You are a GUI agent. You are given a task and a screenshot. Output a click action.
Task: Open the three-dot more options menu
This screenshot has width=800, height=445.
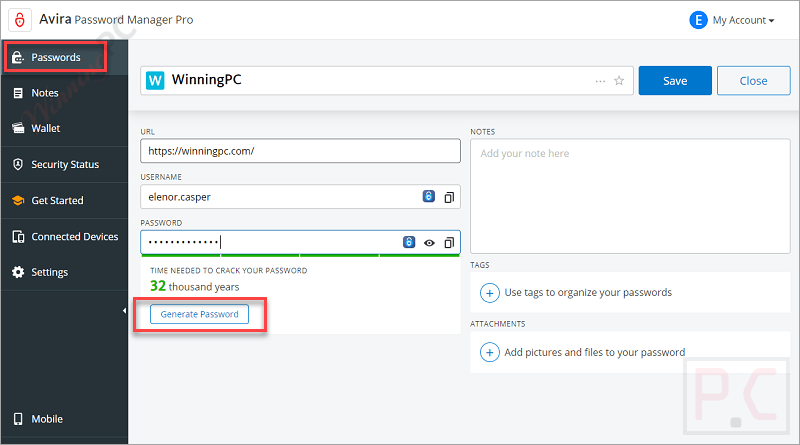point(600,81)
